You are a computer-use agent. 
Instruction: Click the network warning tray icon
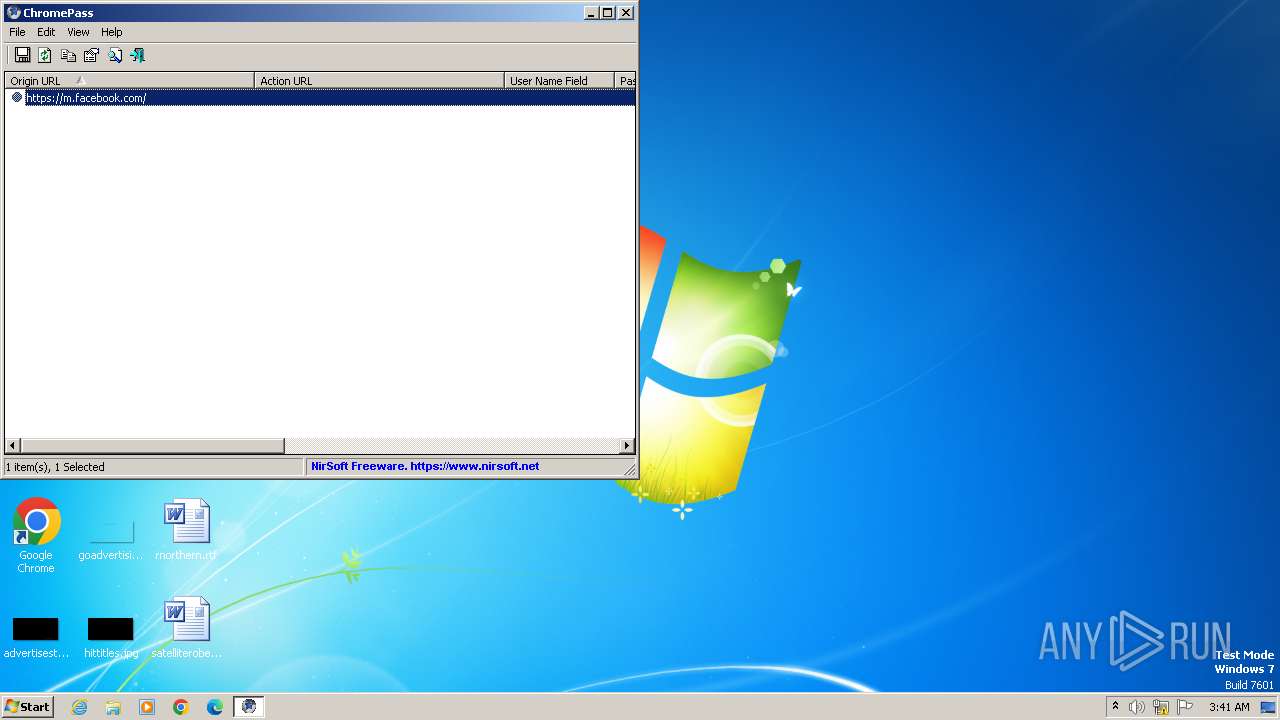(1161, 707)
